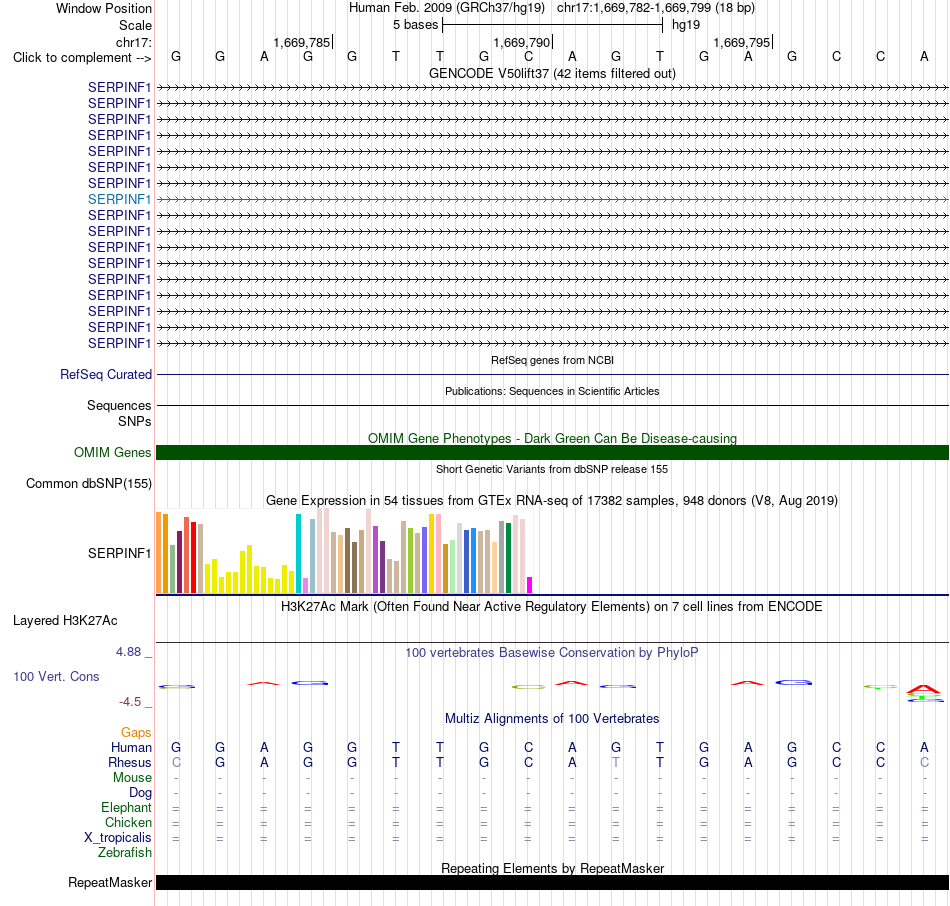This screenshot has width=950, height=906.
Task: Click the Zebrafish alignment row label
Action: click(125, 853)
